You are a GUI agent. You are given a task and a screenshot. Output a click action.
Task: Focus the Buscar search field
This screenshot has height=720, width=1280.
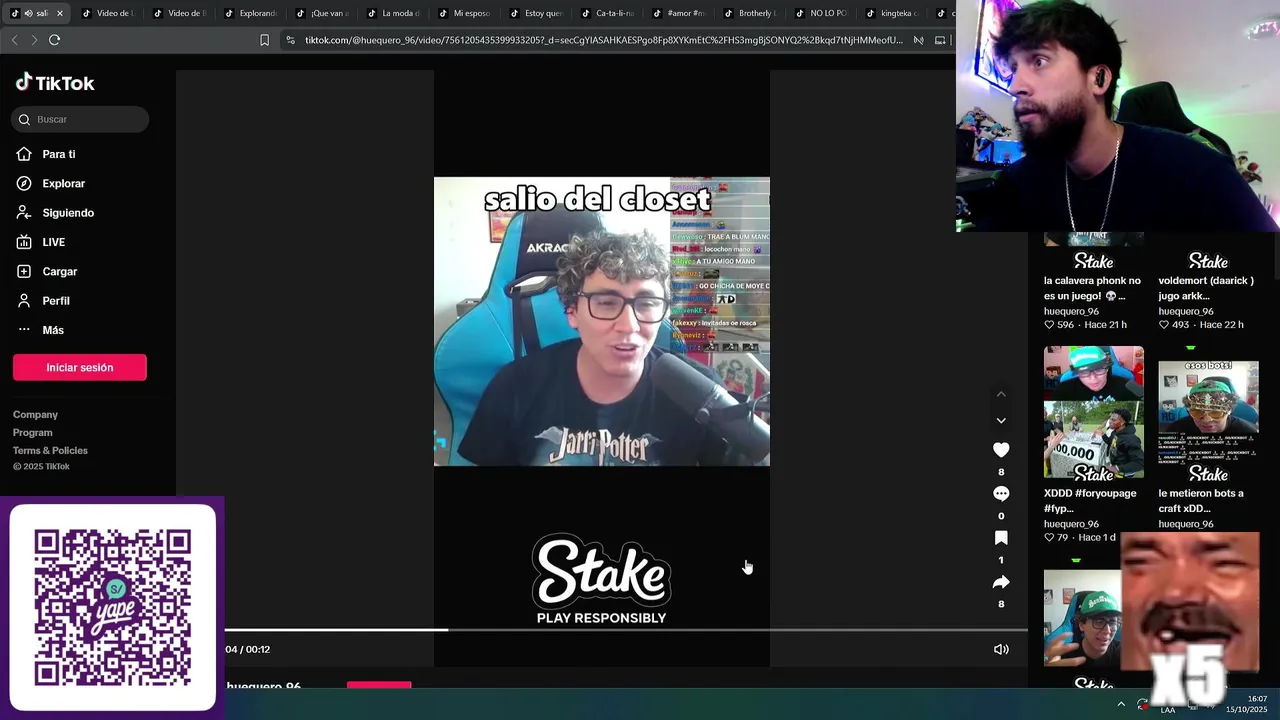point(80,119)
